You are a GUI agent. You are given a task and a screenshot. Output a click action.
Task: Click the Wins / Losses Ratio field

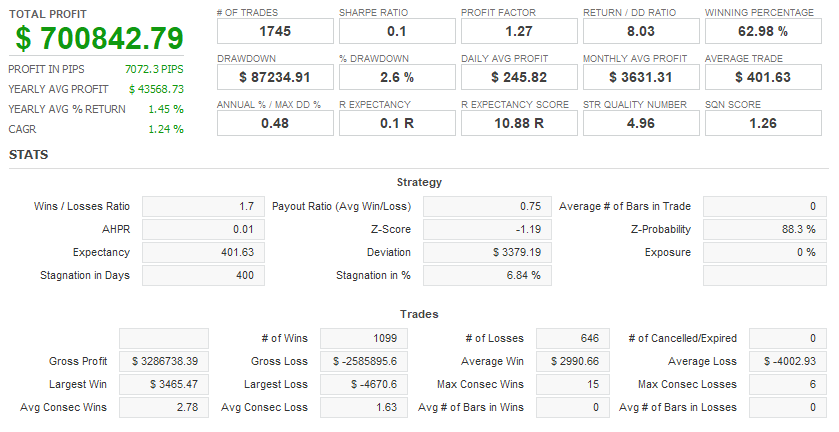pyautogui.click(x=203, y=207)
